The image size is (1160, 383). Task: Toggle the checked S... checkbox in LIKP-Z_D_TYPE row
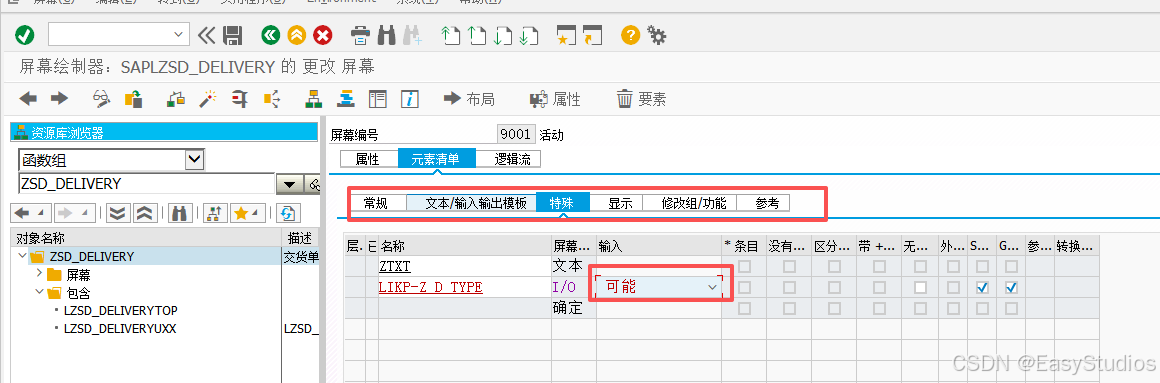point(982,287)
